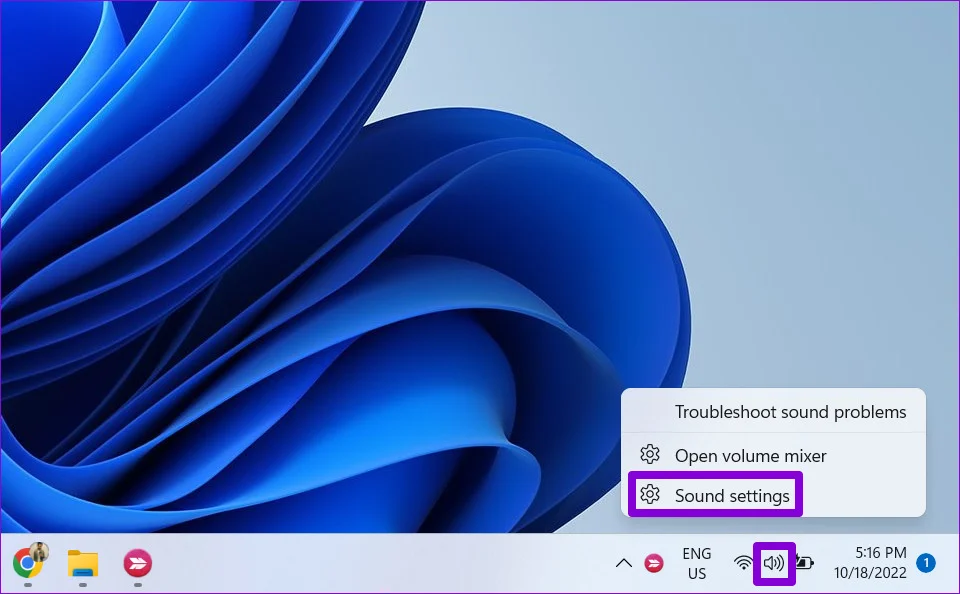Click the battery status icon

tap(804, 564)
